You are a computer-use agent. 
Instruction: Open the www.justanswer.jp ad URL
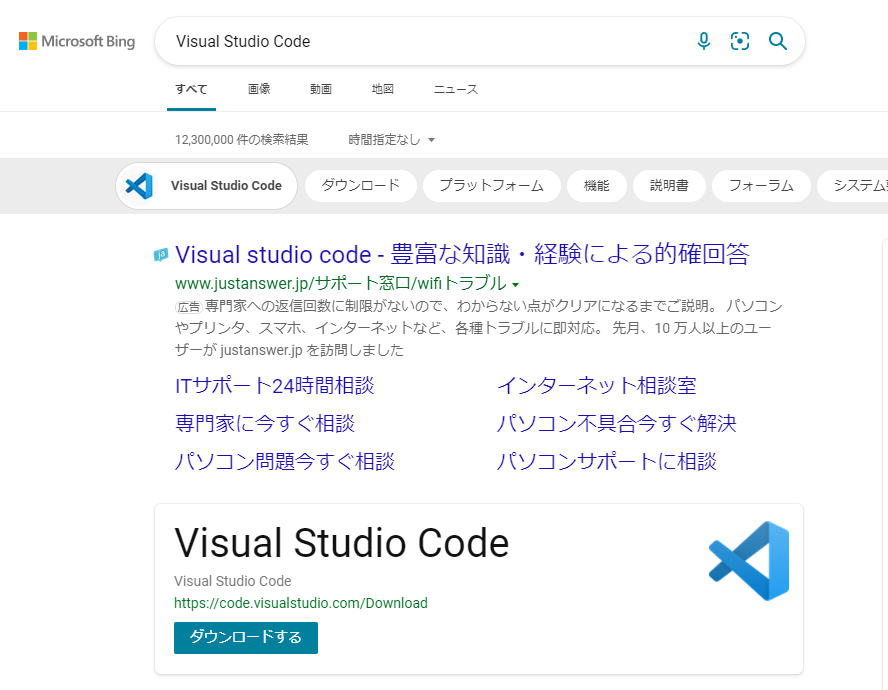[341, 283]
